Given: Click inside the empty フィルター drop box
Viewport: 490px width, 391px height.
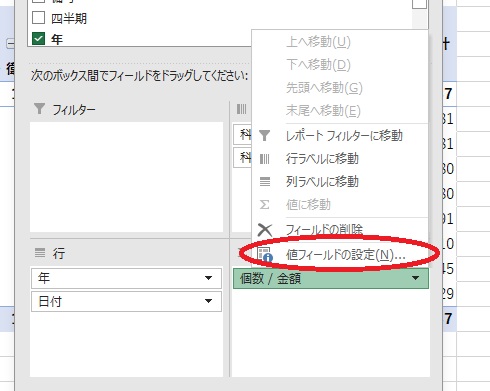Looking at the screenshot, I should (x=126, y=177).
